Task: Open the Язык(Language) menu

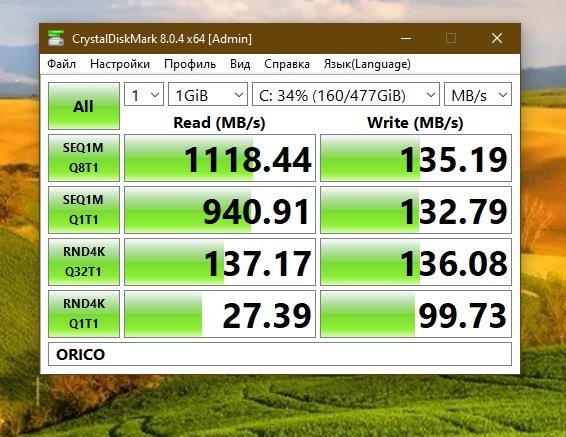Action: pos(367,64)
